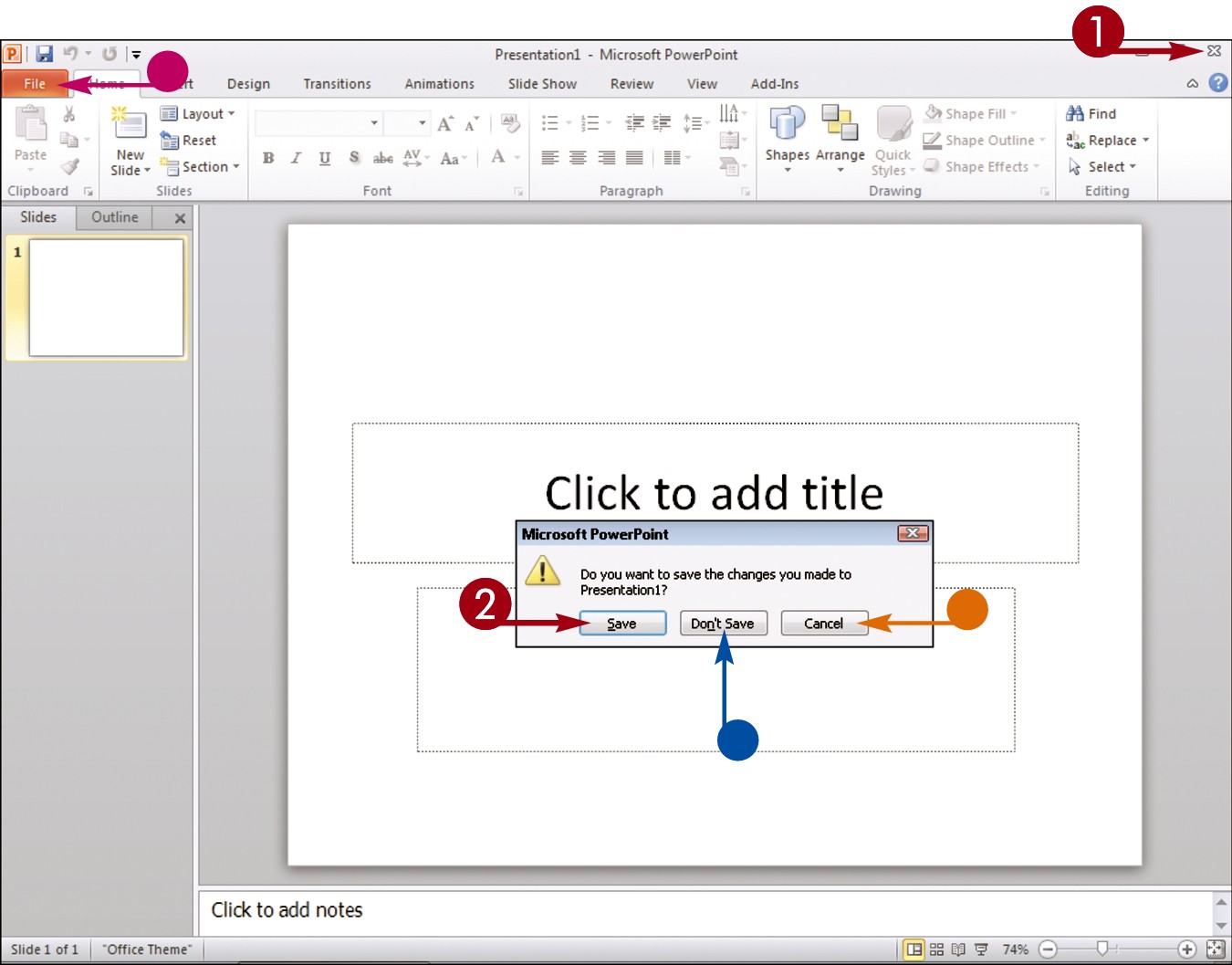Toggle Justify text alignment
1232x965 pixels.
pyautogui.click(x=634, y=158)
